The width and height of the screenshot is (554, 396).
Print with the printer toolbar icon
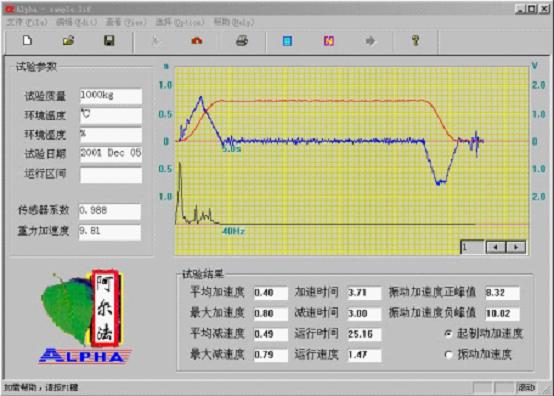(242, 41)
